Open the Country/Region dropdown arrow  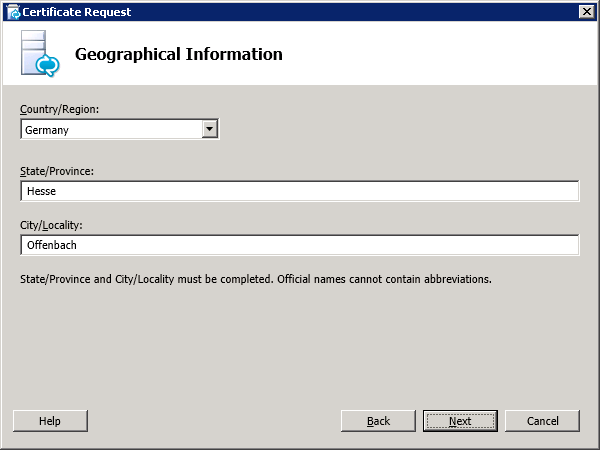[x=210, y=129]
